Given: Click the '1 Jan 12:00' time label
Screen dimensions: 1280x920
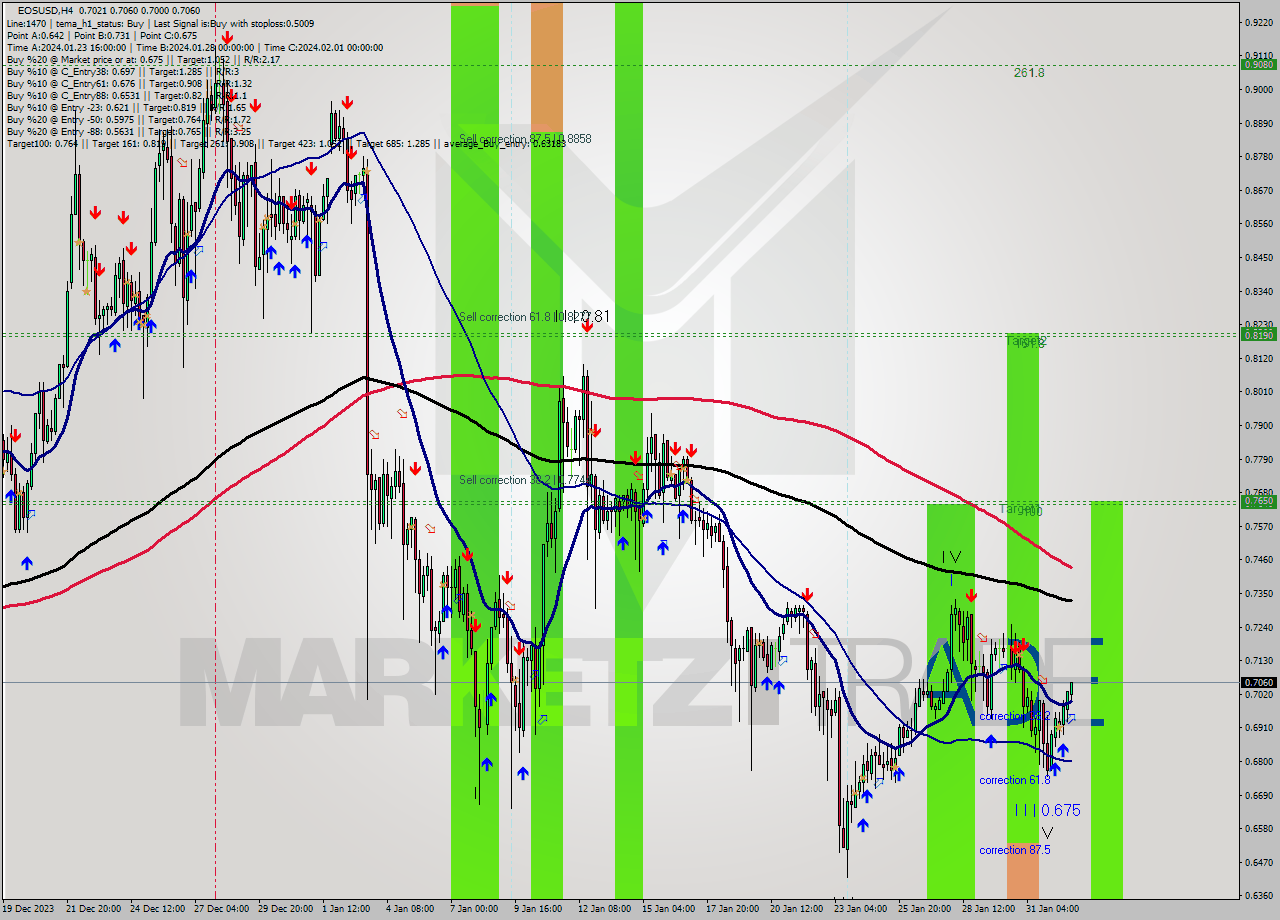Looking at the screenshot, I should point(346,909).
